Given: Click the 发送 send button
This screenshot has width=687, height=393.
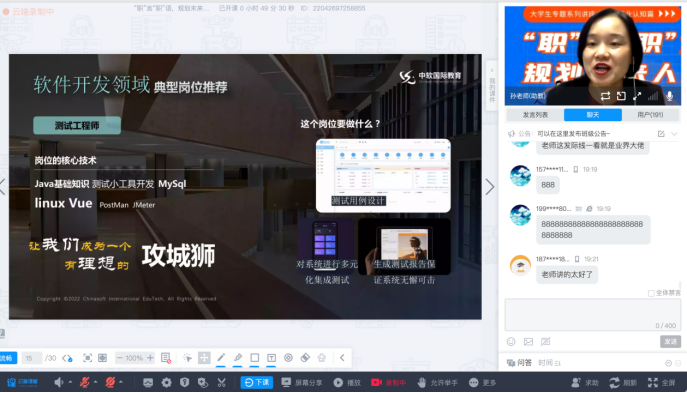Looking at the screenshot, I should coord(670,341).
